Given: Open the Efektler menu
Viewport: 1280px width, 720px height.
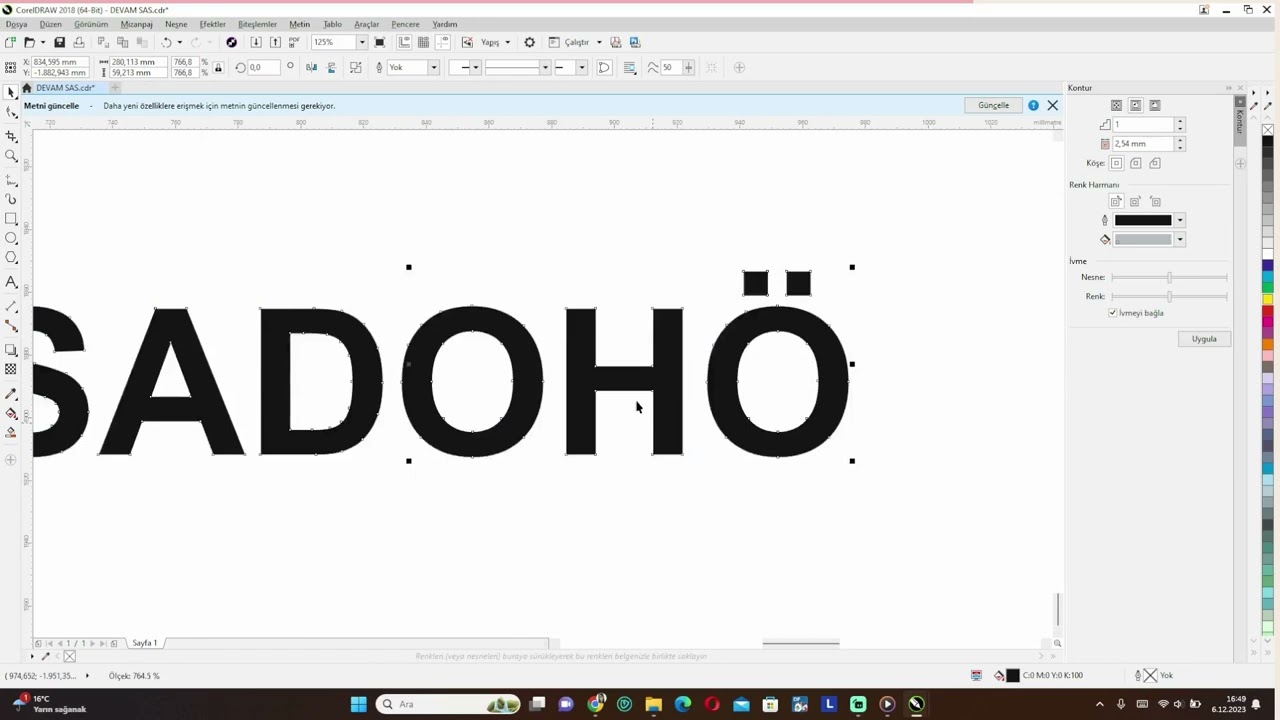Looking at the screenshot, I should point(212,24).
